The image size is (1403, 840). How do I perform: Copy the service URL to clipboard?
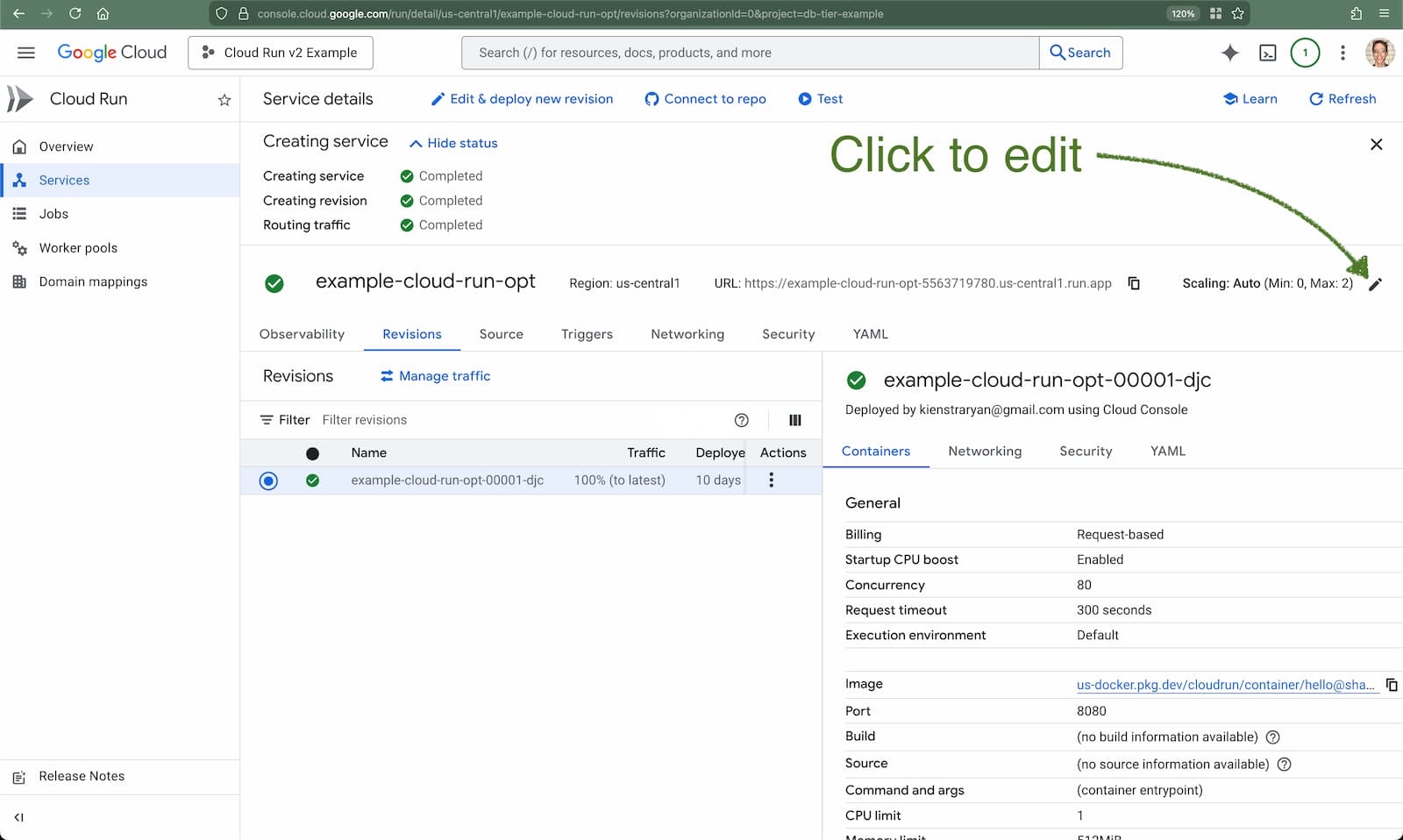[x=1133, y=283]
